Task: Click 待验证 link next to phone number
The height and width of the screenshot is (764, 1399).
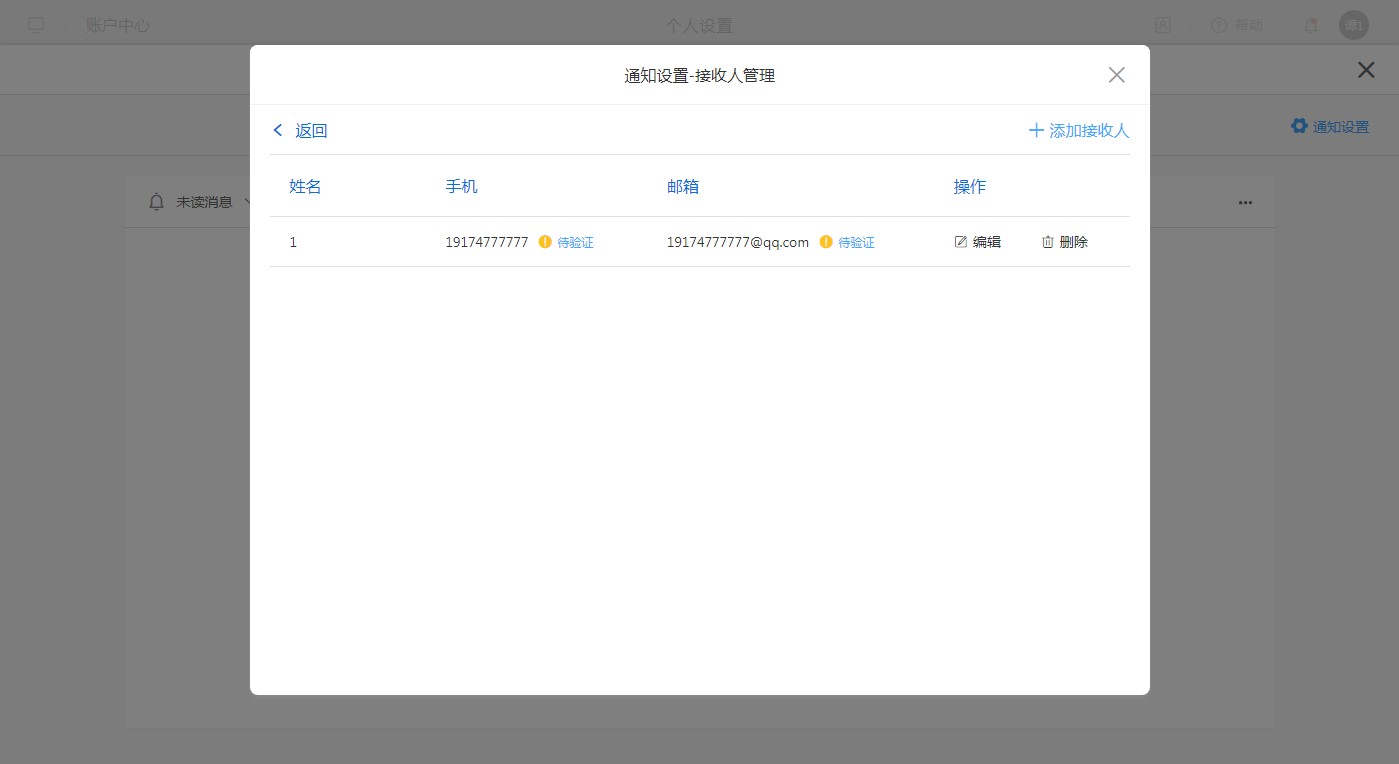Action: pos(575,243)
